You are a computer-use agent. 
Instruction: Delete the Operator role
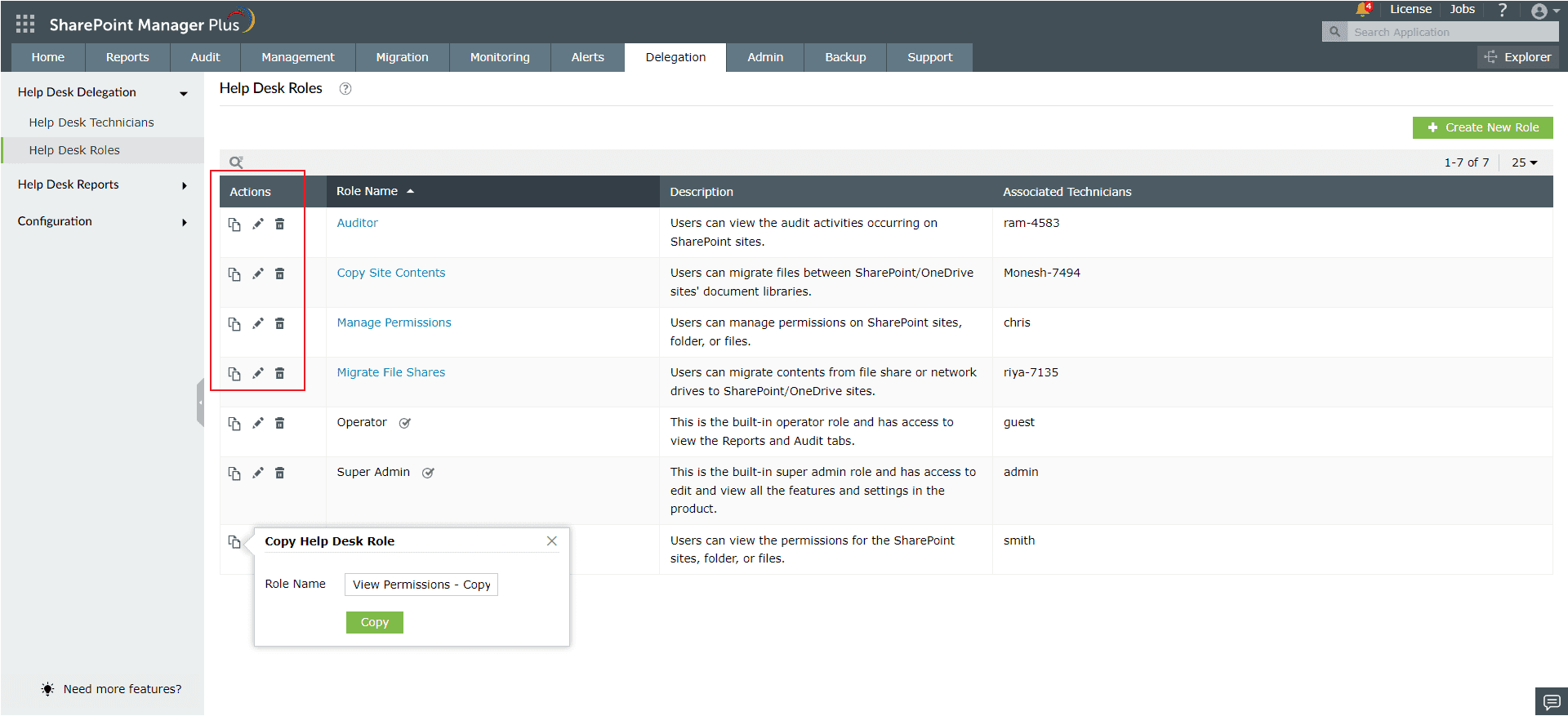(x=280, y=423)
